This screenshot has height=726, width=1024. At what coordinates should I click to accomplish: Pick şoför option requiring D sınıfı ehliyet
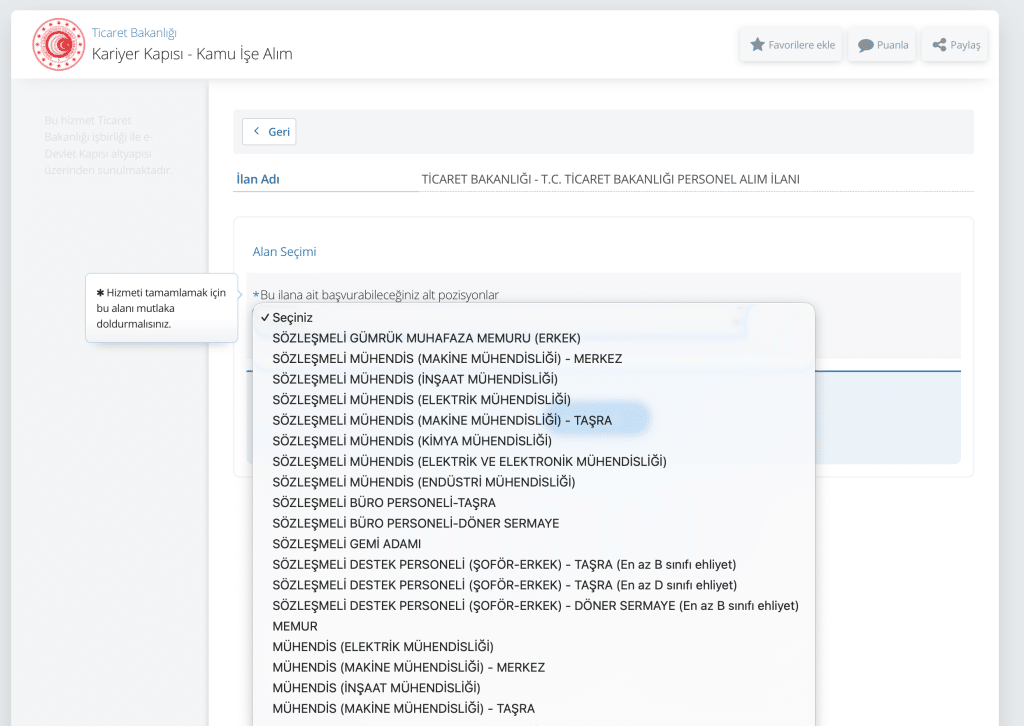[x=504, y=585]
